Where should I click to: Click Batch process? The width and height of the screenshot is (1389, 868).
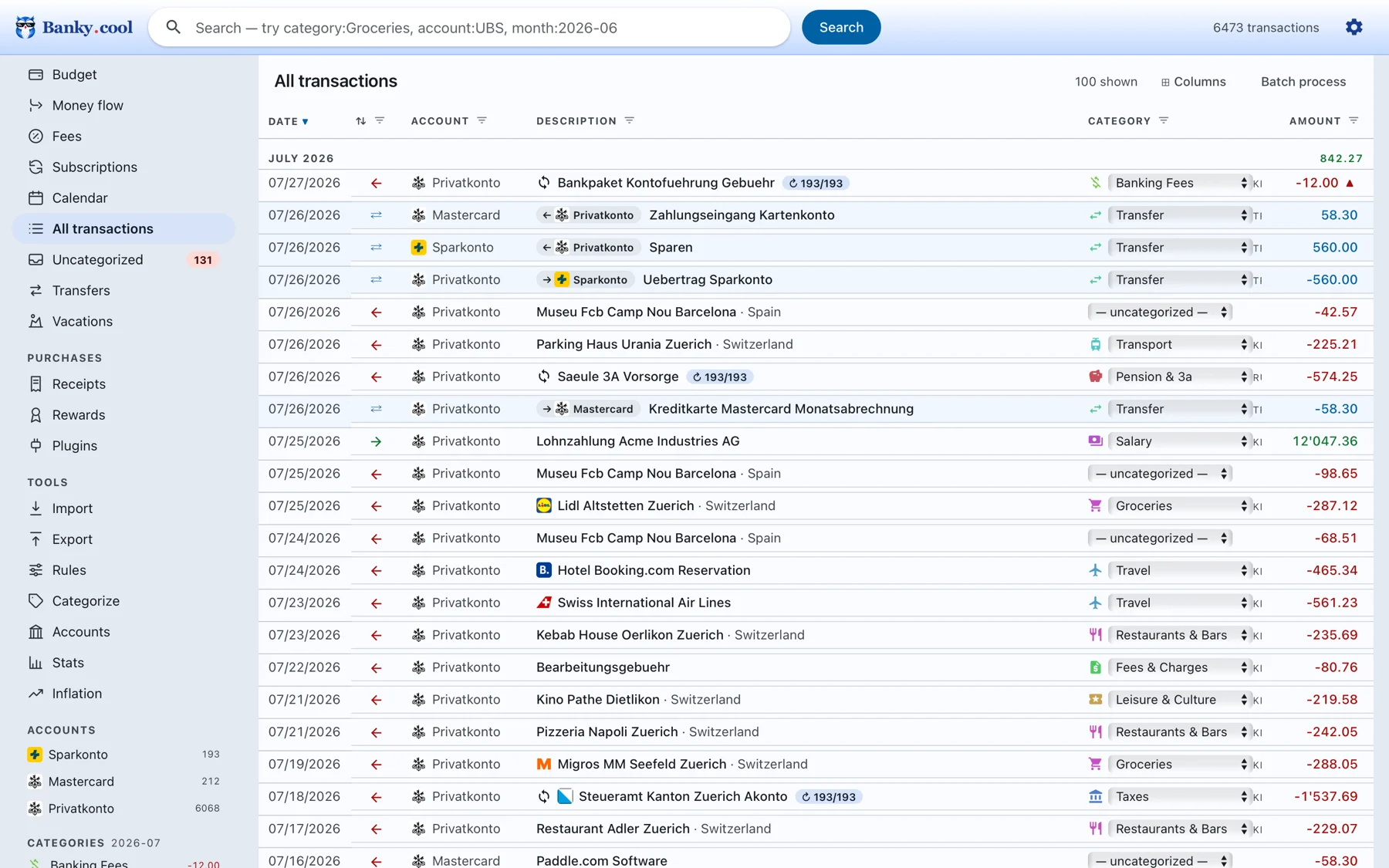(1303, 82)
